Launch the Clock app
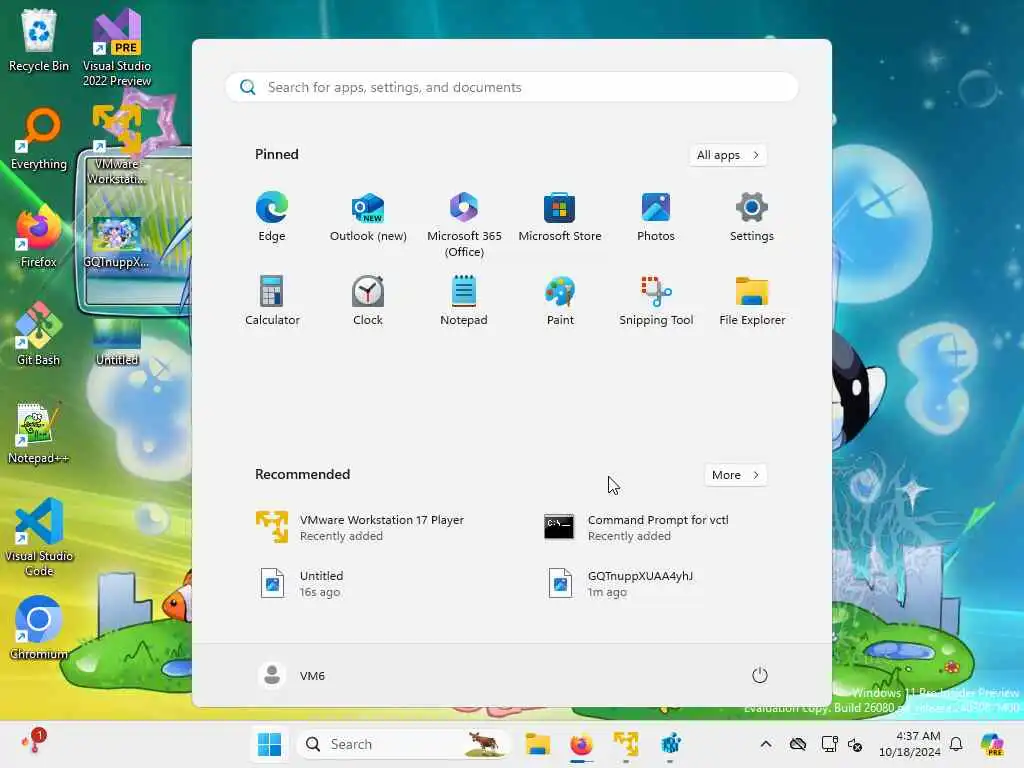Image resolution: width=1024 pixels, height=768 pixels. [368, 301]
